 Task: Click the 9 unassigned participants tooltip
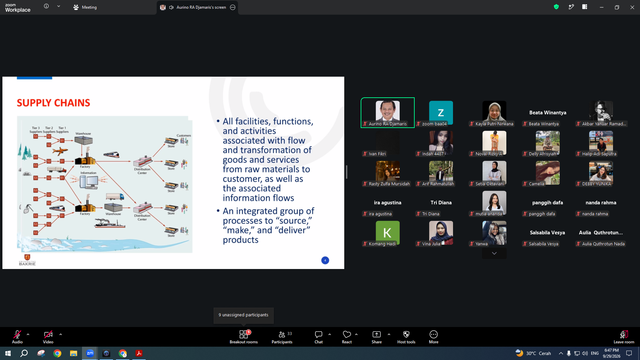(x=243, y=315)
